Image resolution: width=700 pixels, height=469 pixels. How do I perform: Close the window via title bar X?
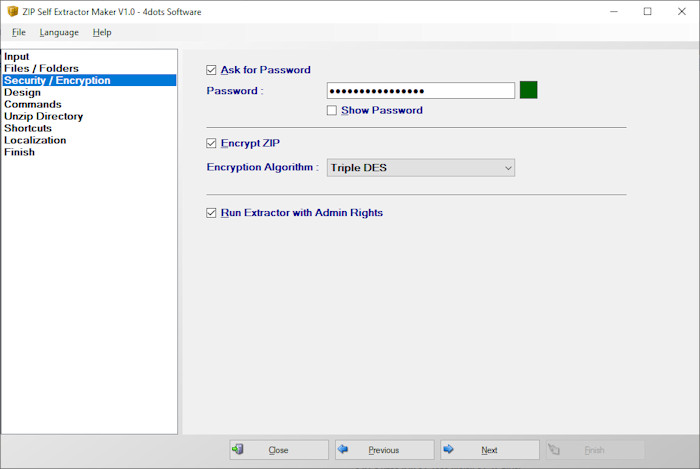click(682, 12)
